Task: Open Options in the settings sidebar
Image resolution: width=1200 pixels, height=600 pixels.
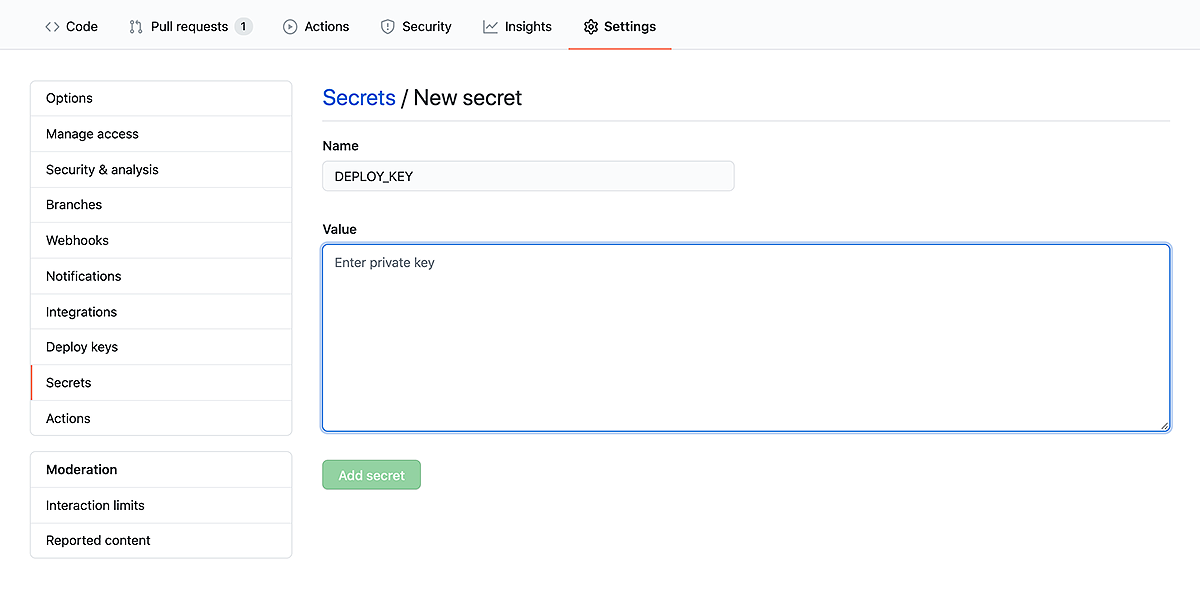Action: 161,98
